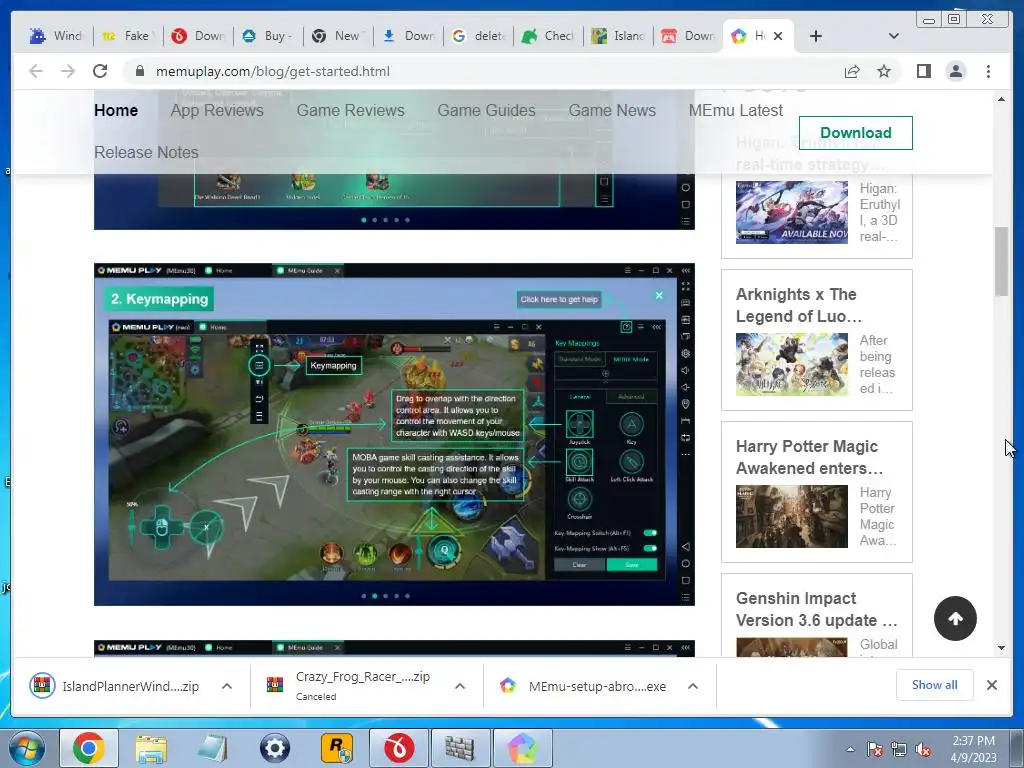Viewport: 1024px width, 768px height.
Task: Switch to the 'delete' Google tab
Action: click(479, 36)
